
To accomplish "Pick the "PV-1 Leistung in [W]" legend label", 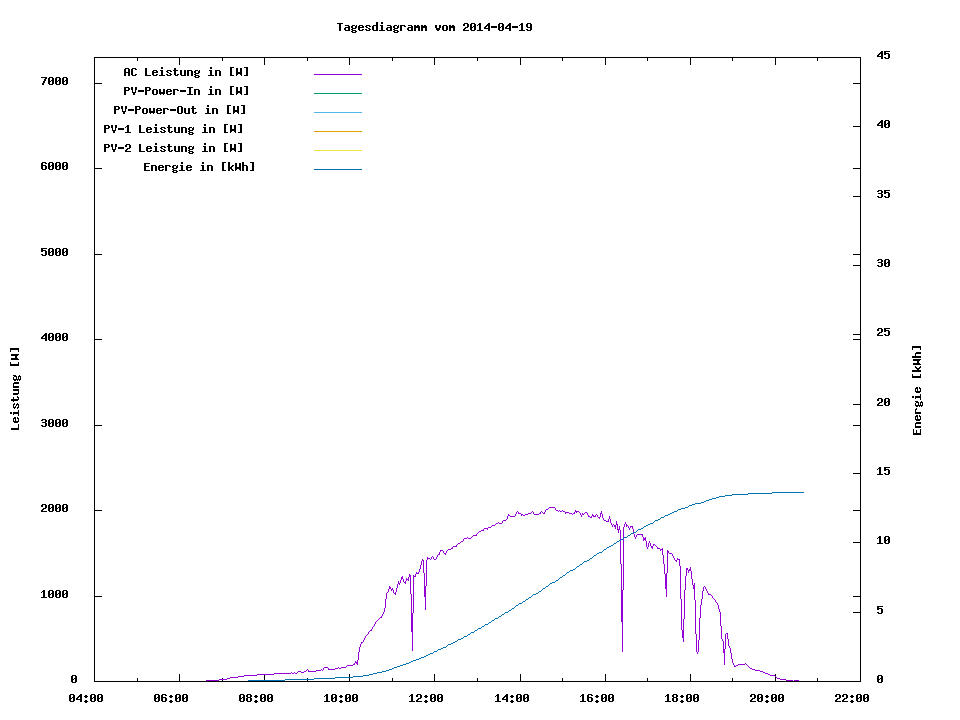I will [173, 129].
